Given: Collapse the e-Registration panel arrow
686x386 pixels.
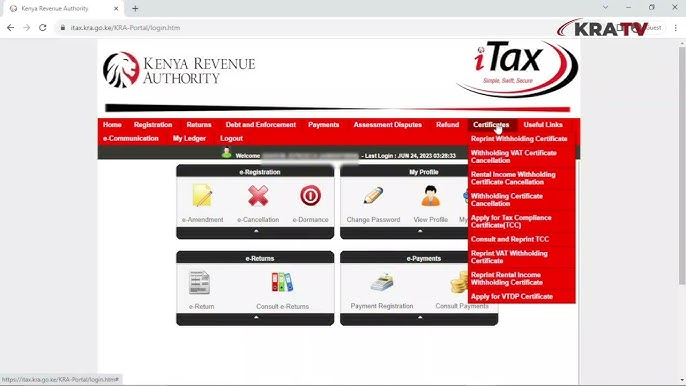Looking at the screenshot, I should 256,231.
